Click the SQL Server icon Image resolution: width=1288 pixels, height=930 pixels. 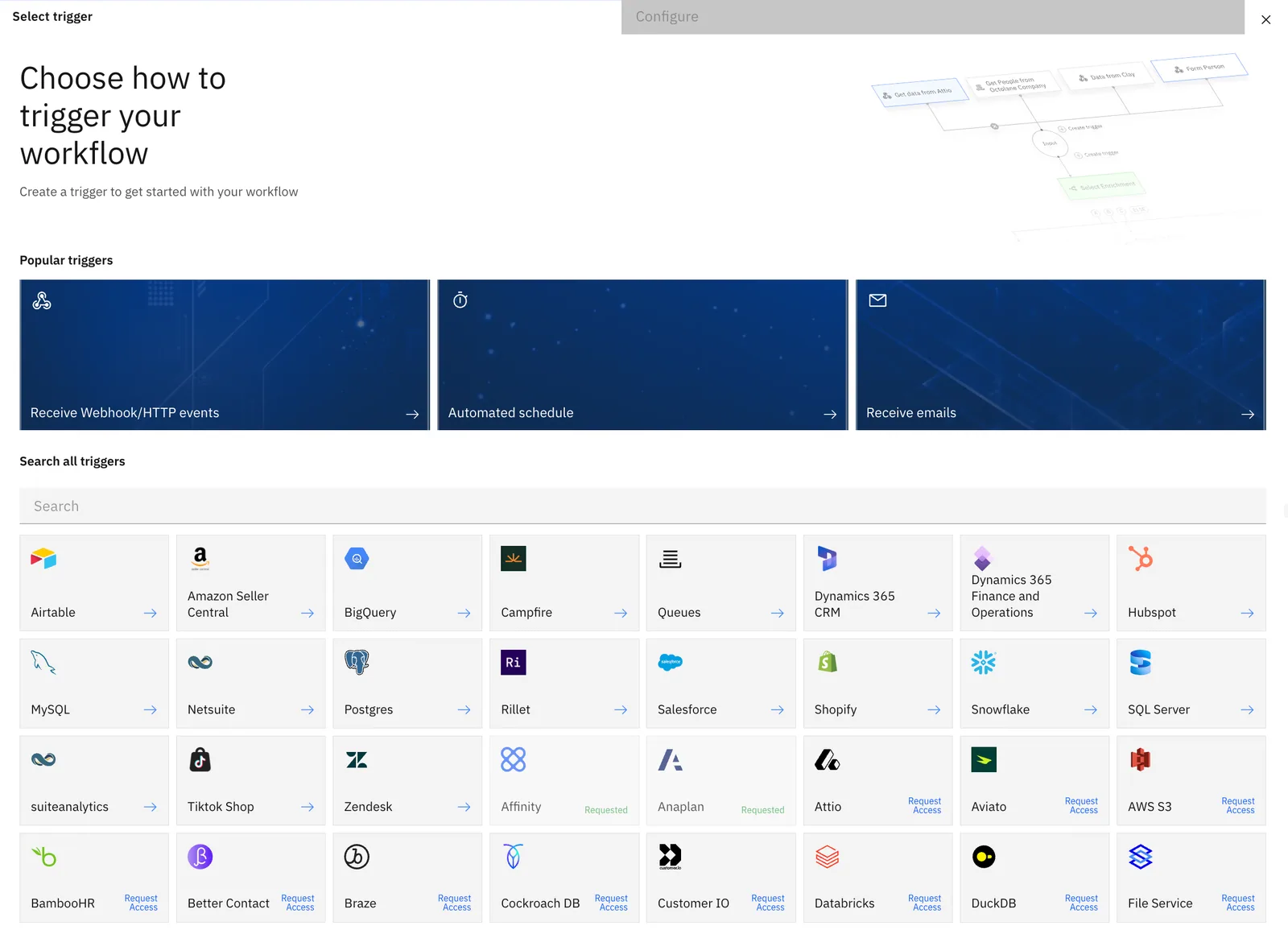click(1140, 662)
